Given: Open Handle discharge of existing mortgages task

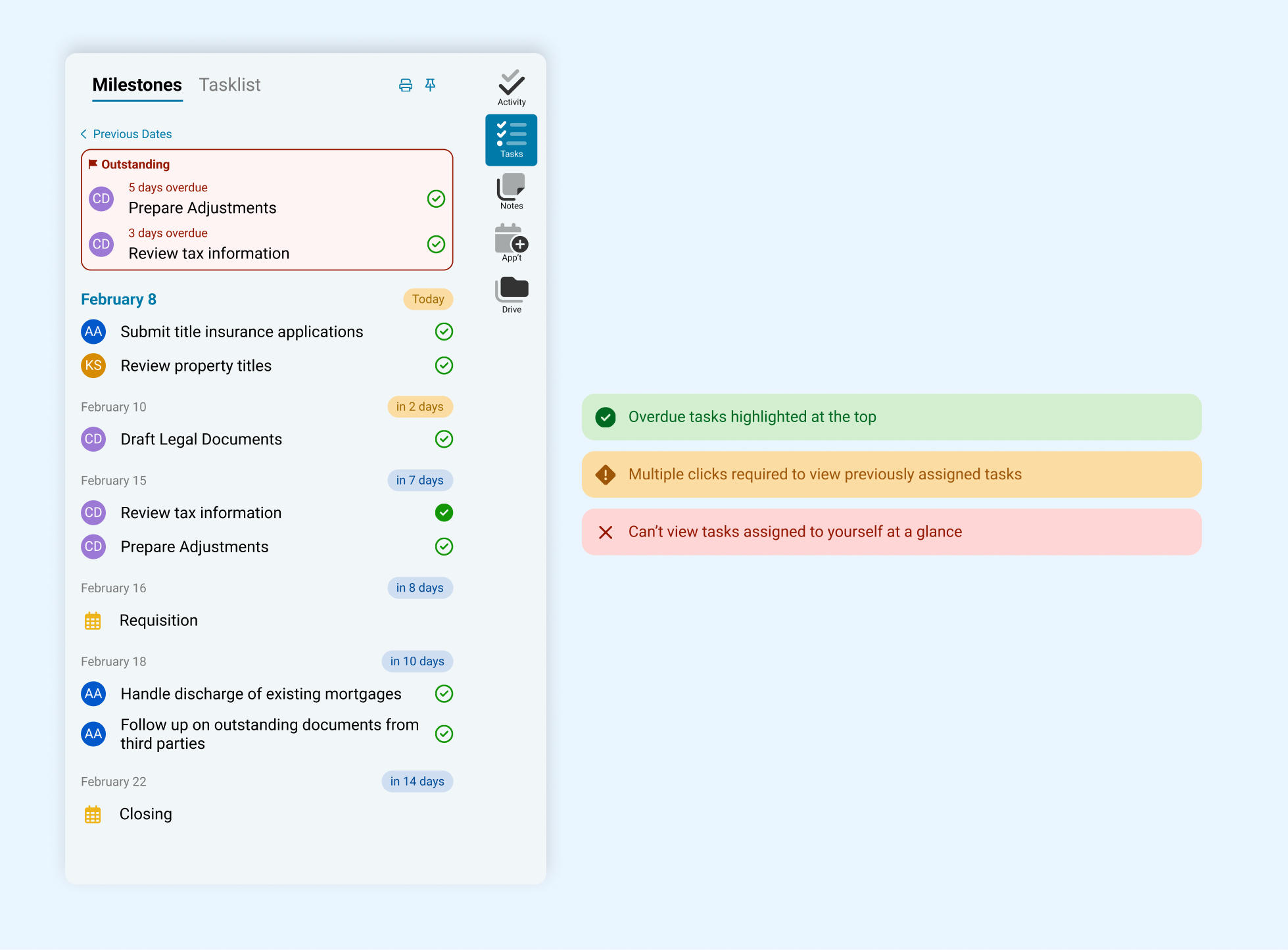Looking at the screenshot, I should point(260,694).
